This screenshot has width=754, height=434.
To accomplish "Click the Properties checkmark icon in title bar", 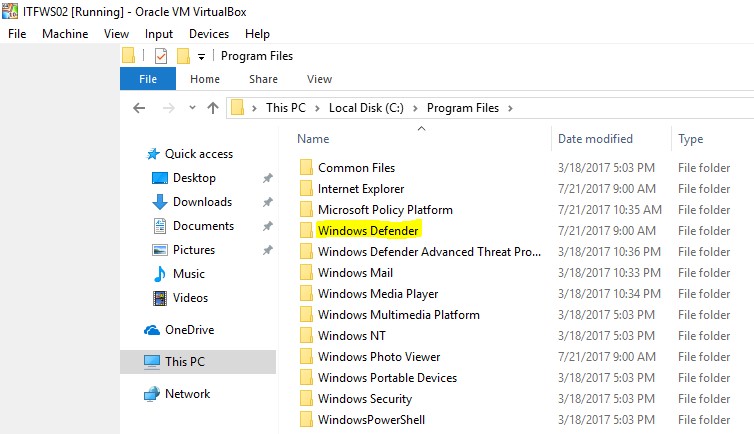I will pyautogui.click(x=161, y=56).
